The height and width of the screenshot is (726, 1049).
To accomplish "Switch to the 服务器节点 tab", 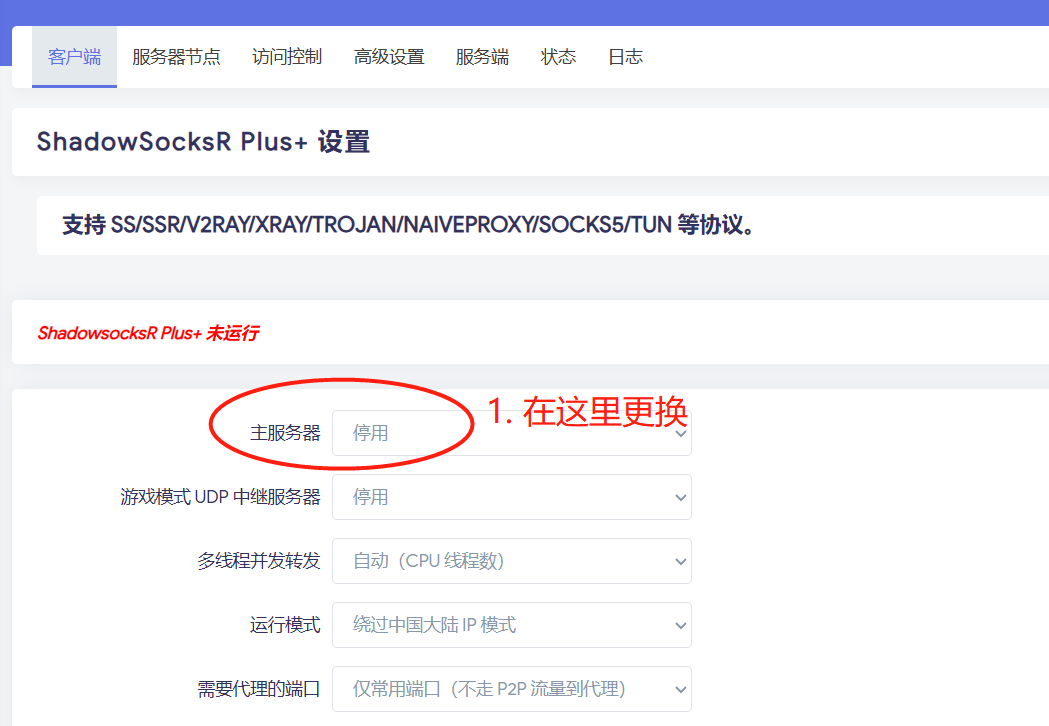I will (x=176, y=57).
